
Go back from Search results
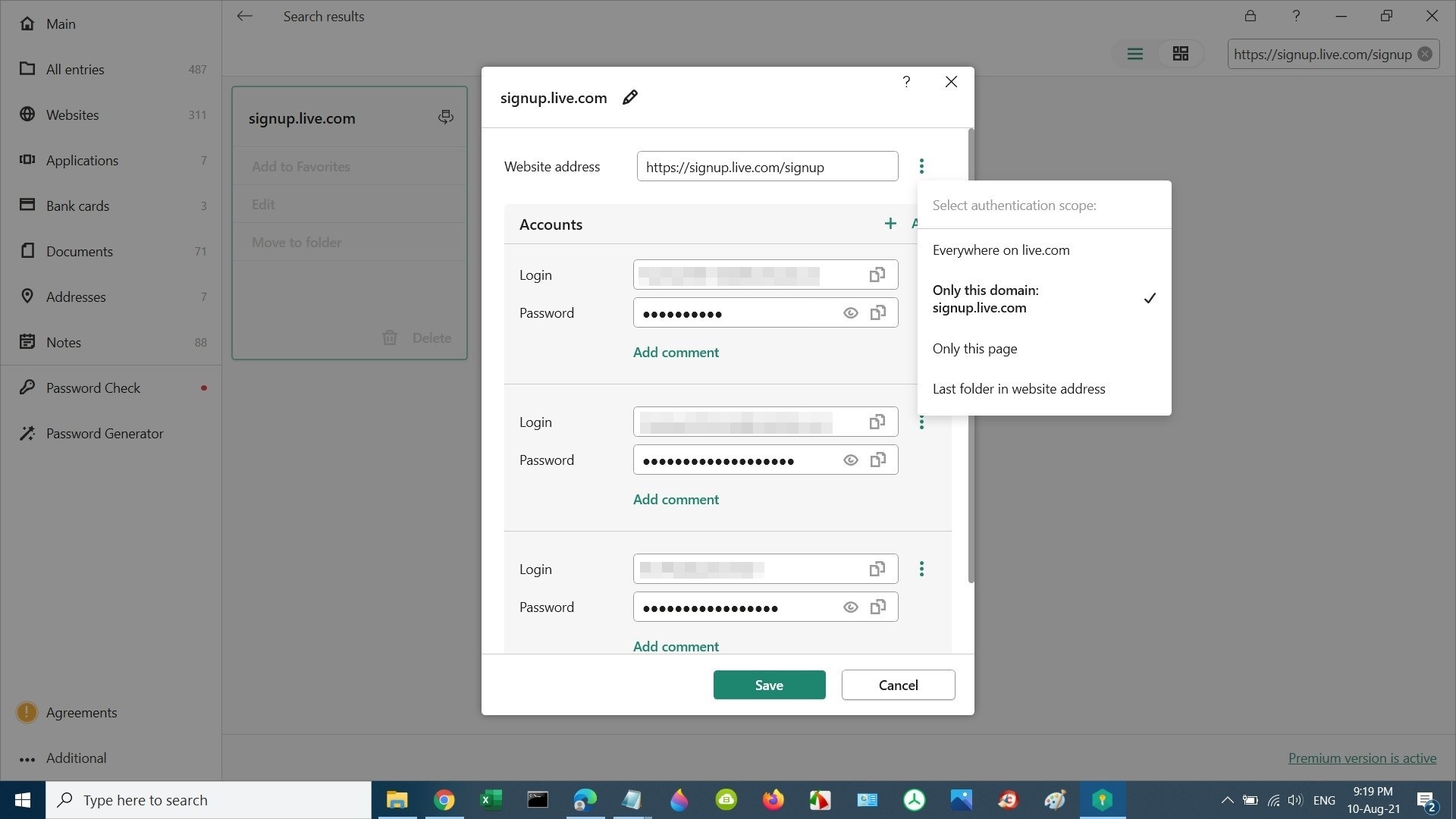[x=244, y=16]
